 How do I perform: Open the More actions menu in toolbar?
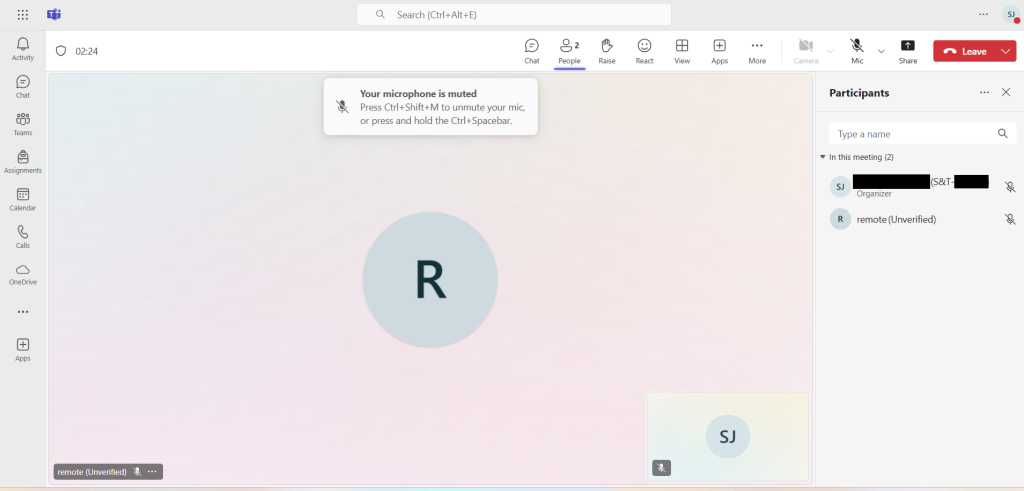coord(757,50)
